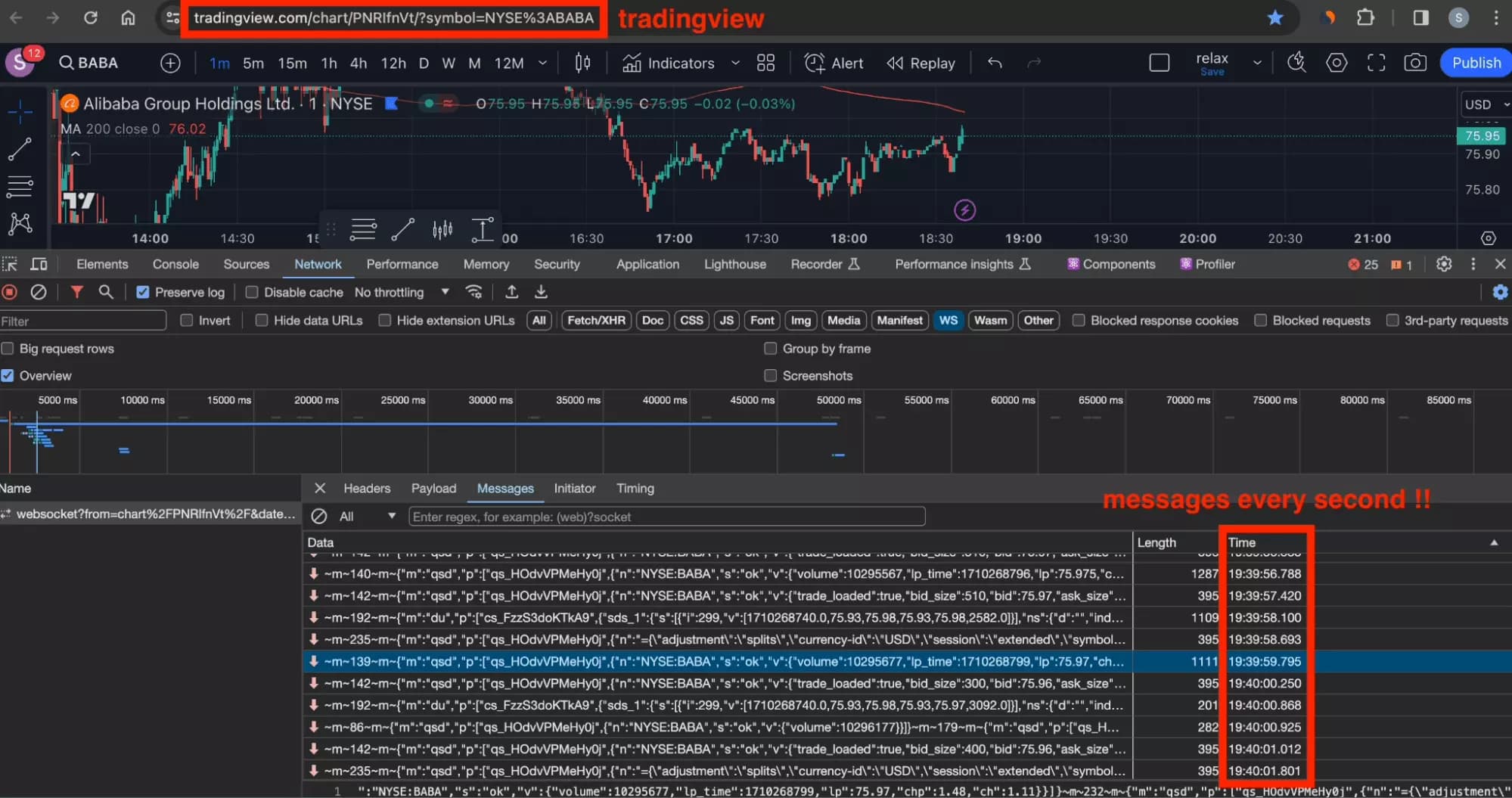This screenshot has height=798, width=1512.
Task: Stop network recording with the red record button
Action: tap(8, 292)
